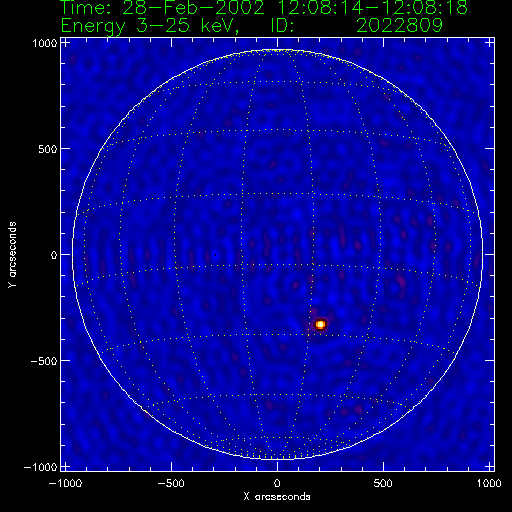Click the 1000 tick label on the X axis
Image resolution: width=512 pixels, height=512 pixels.
click(x=489, y=483)
